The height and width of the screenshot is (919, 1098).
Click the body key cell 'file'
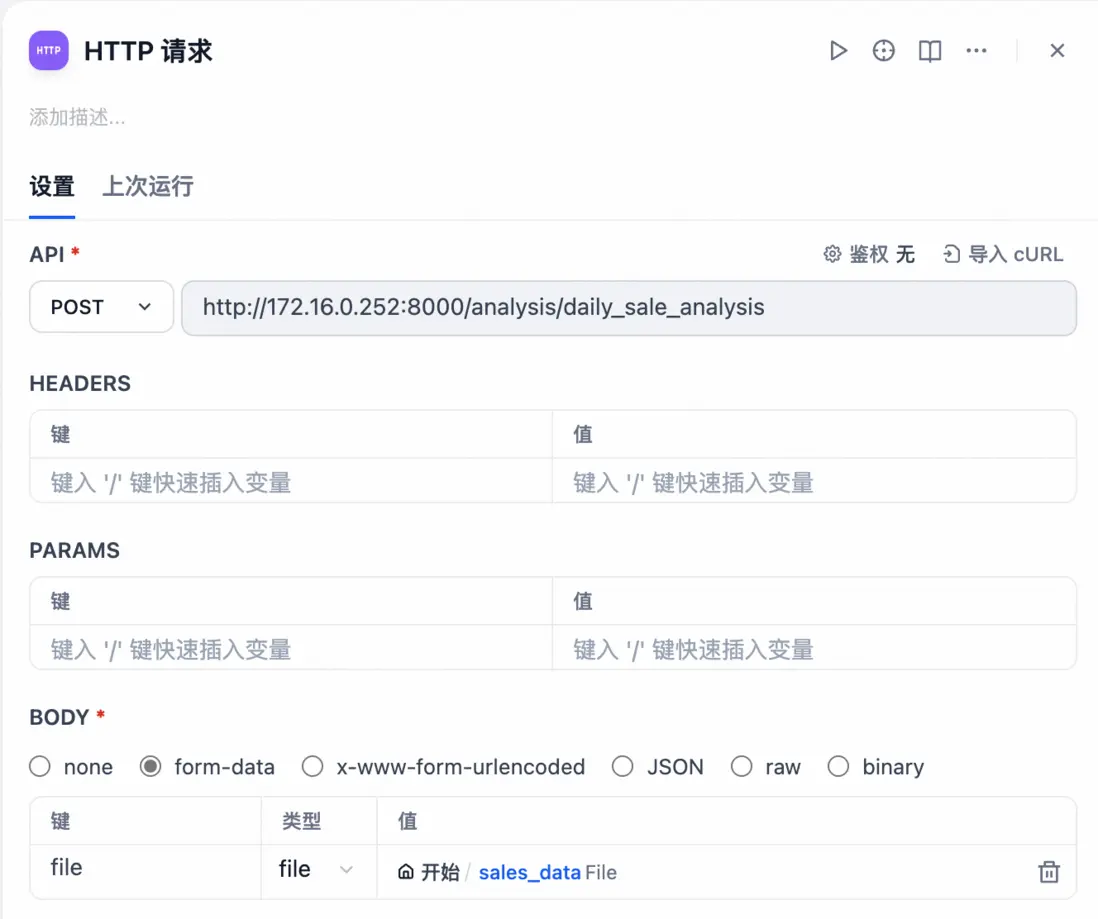click(146, 869)
